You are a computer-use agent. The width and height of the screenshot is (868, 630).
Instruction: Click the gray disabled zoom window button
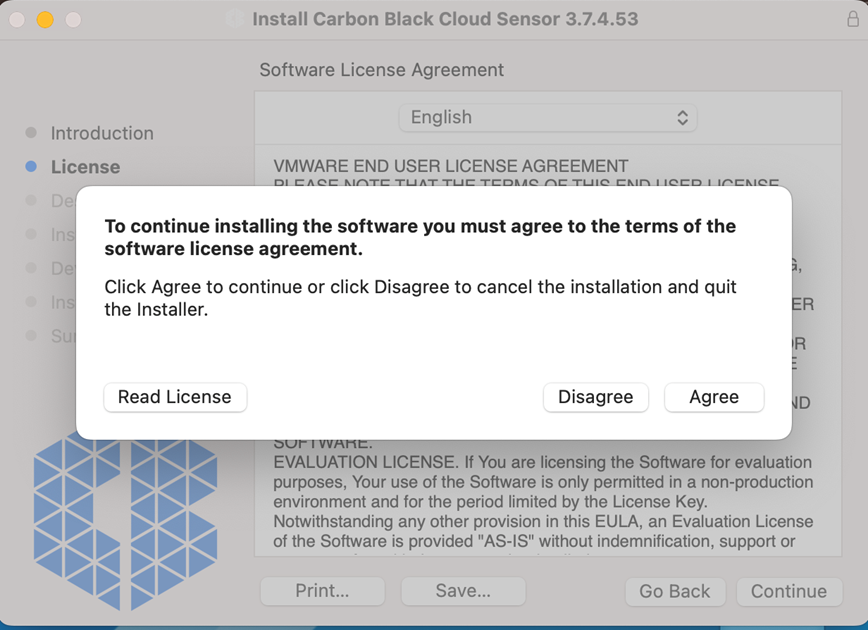coord(73,19)
